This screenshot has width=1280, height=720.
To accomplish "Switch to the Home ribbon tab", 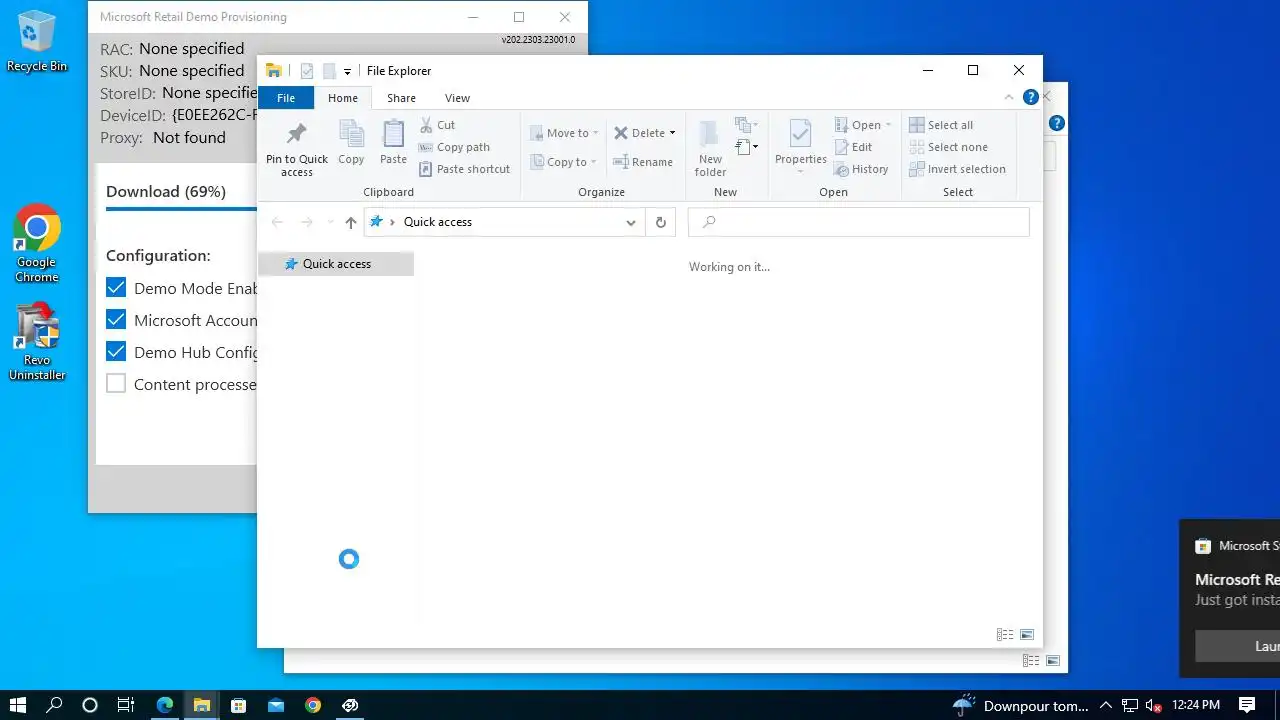I will (x=343, y=98).
